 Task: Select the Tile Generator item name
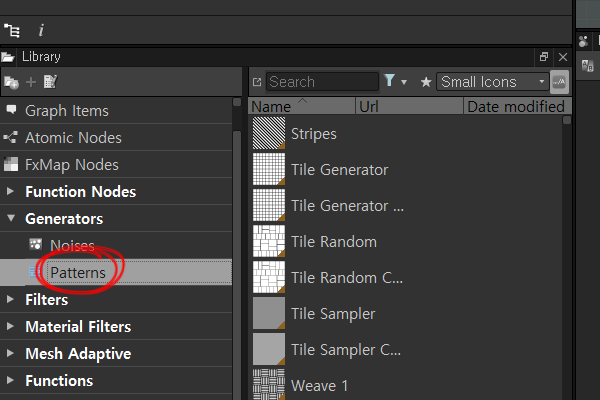tap(339, 170)
